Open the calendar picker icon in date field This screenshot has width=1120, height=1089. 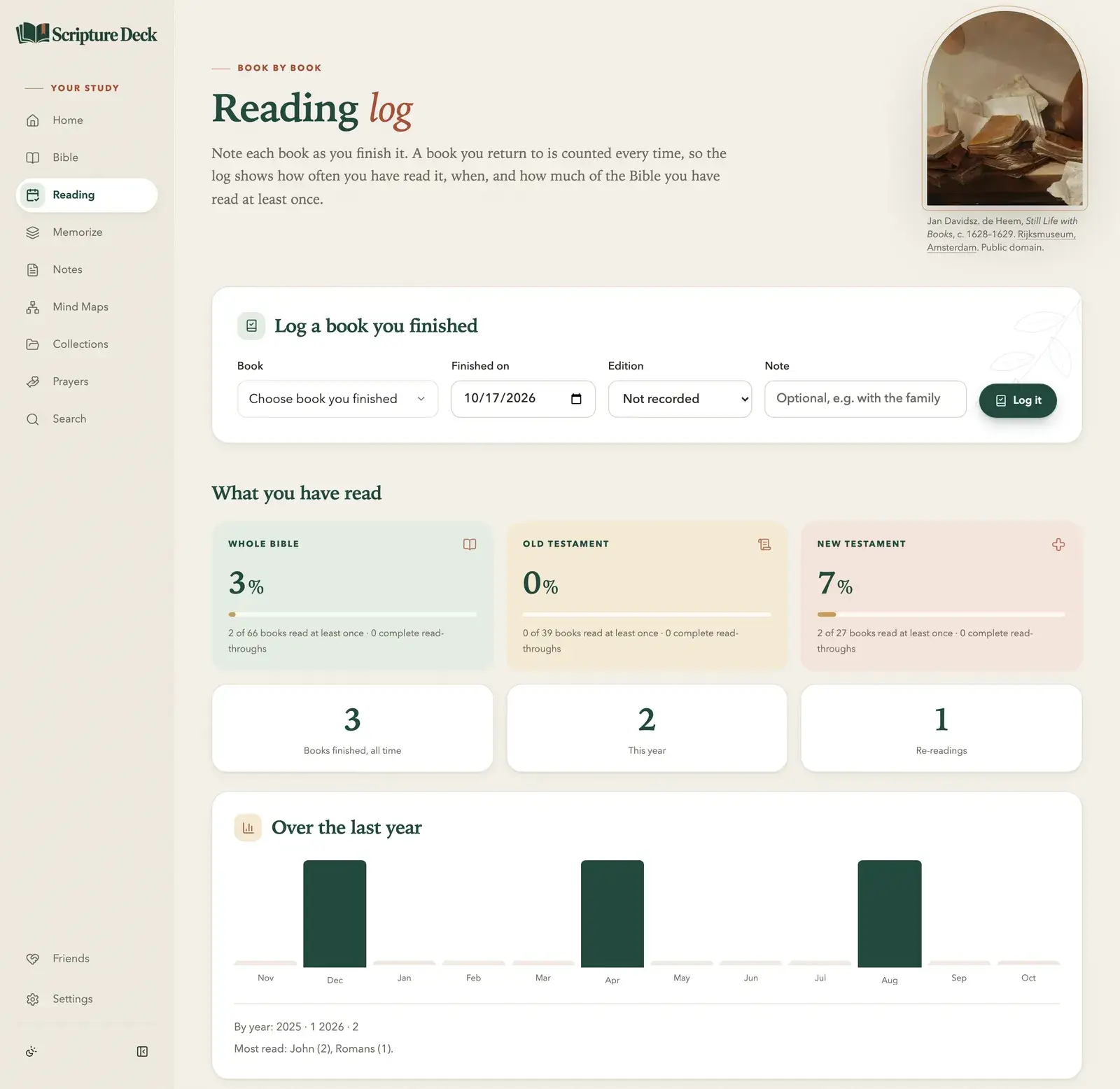pos(576,399)
